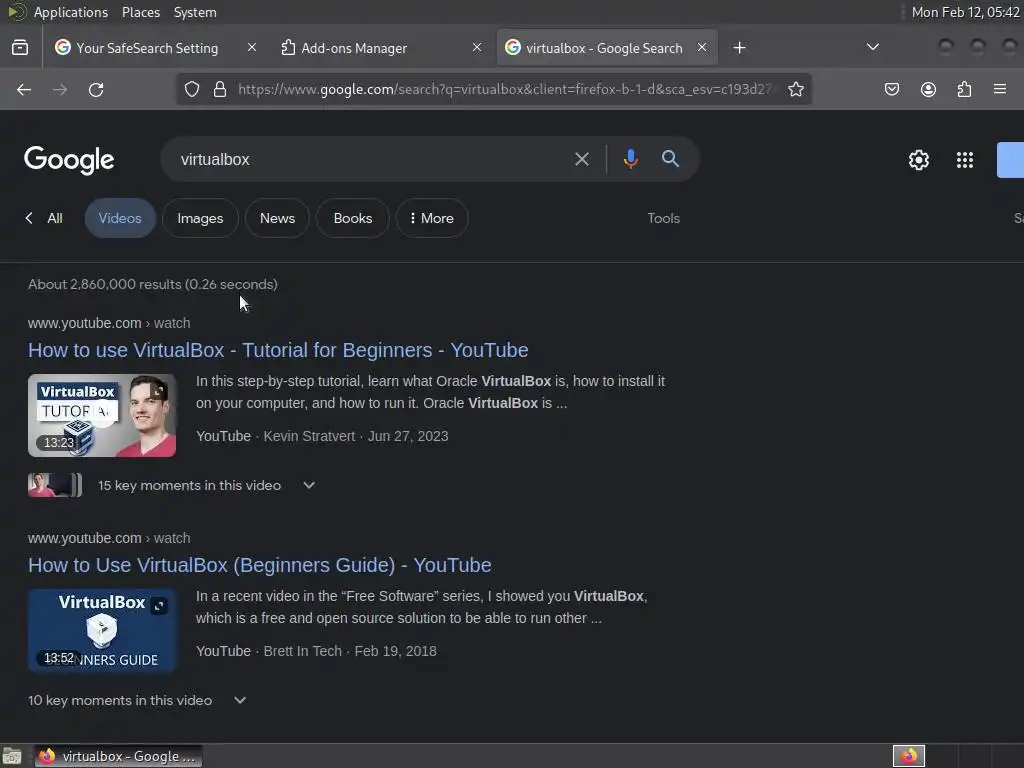
Task: Preview icon on Brett In Tech thumbnail
Action: click(159, 606)
